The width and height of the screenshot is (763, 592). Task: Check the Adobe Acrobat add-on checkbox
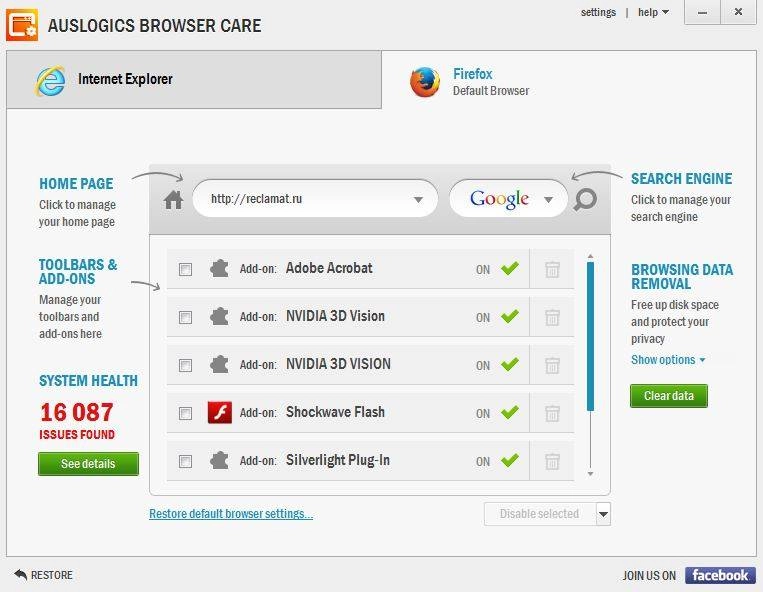185,269
